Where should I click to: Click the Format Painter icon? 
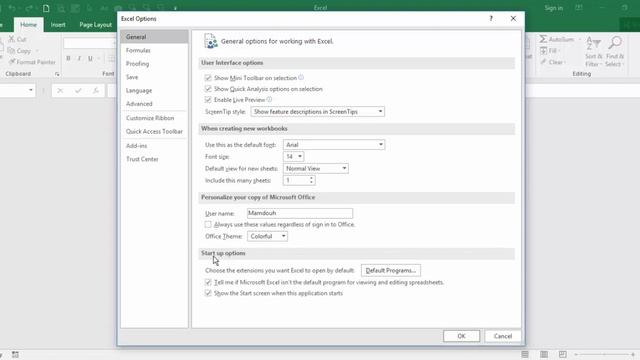tap(12, 62)
